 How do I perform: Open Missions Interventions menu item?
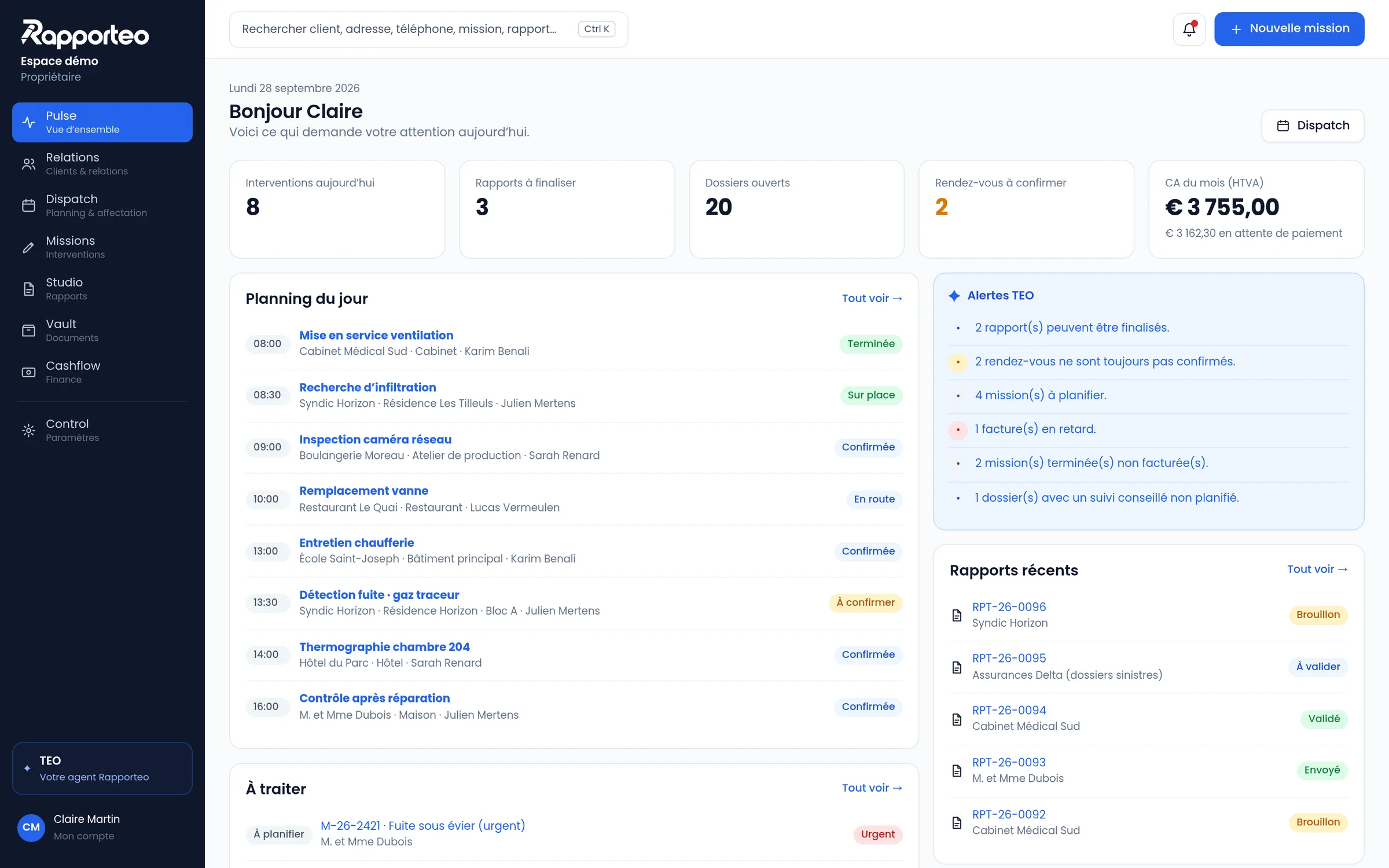(102, 248)
